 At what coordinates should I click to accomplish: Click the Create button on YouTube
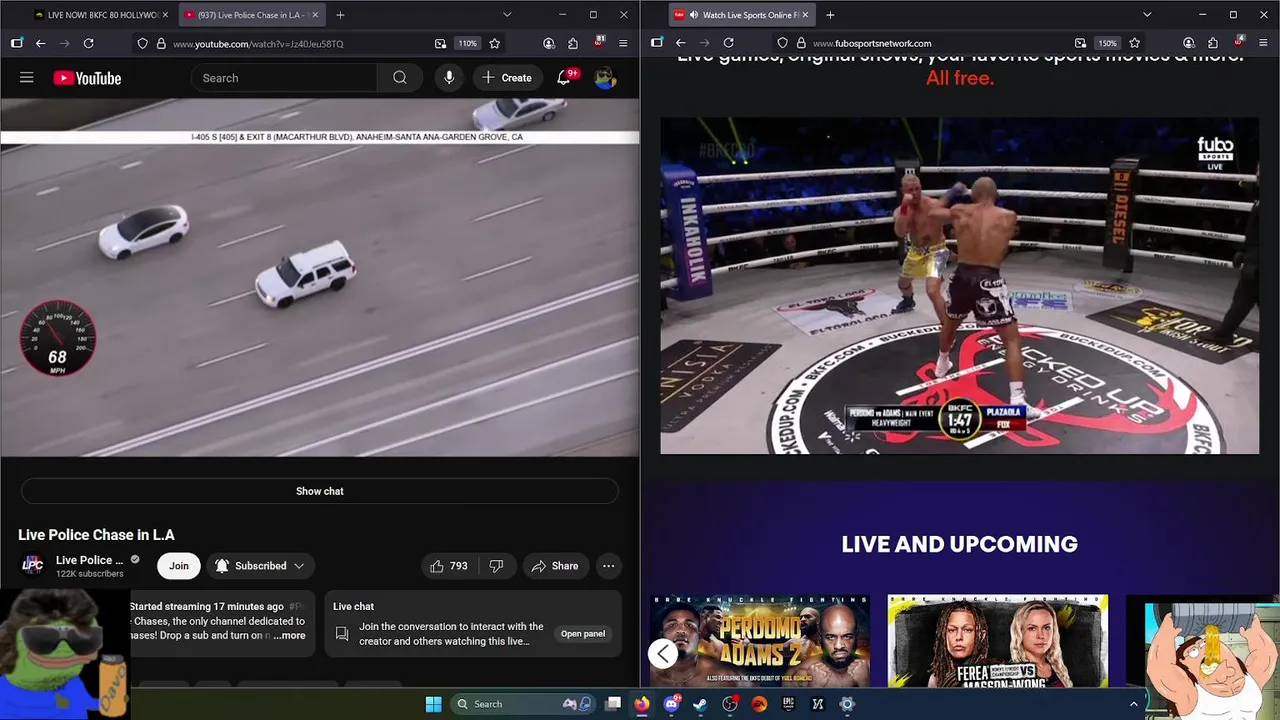507,78
